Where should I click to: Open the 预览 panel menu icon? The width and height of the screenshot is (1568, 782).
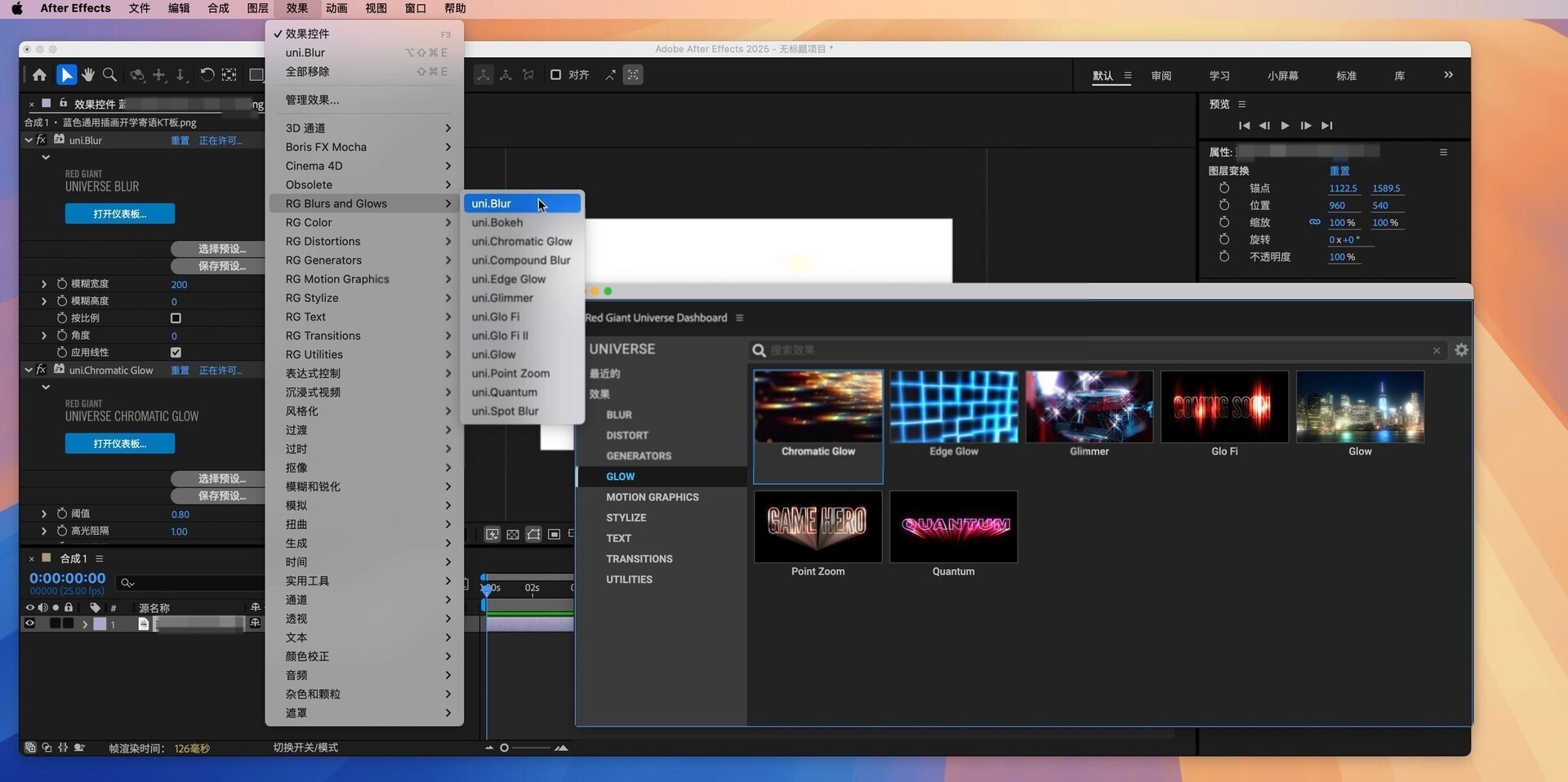click(x=1242, y=104)
